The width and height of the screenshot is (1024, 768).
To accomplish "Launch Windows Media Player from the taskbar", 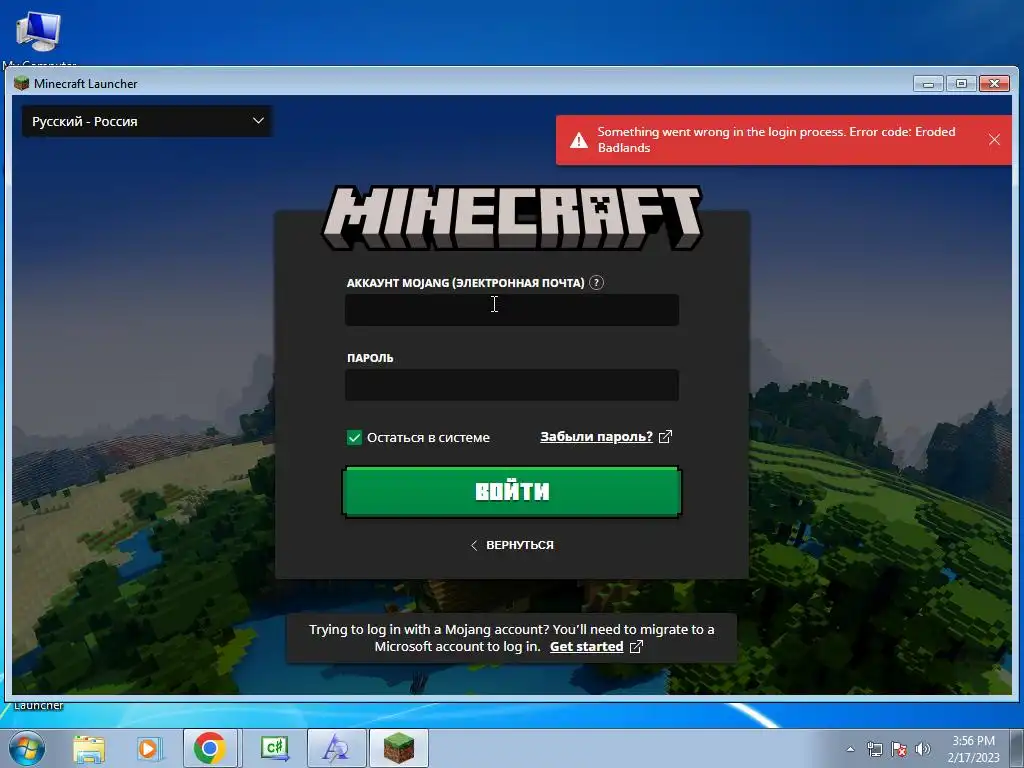I will [x=148, y=749].
